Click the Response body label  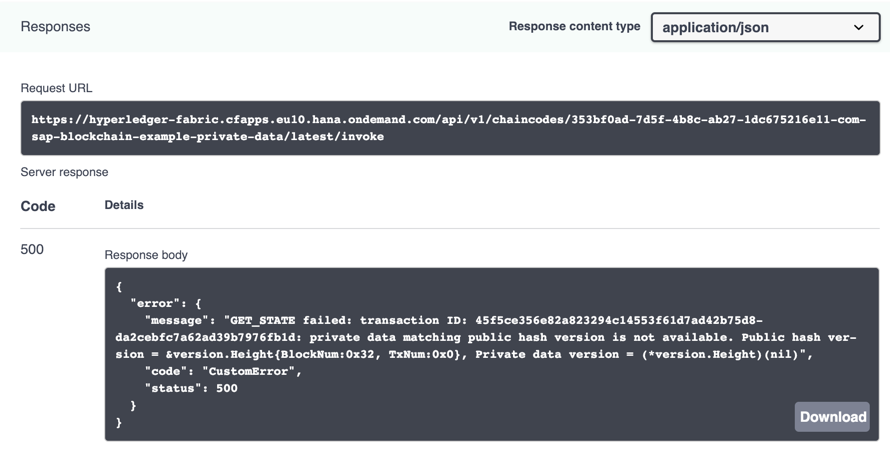146,255
